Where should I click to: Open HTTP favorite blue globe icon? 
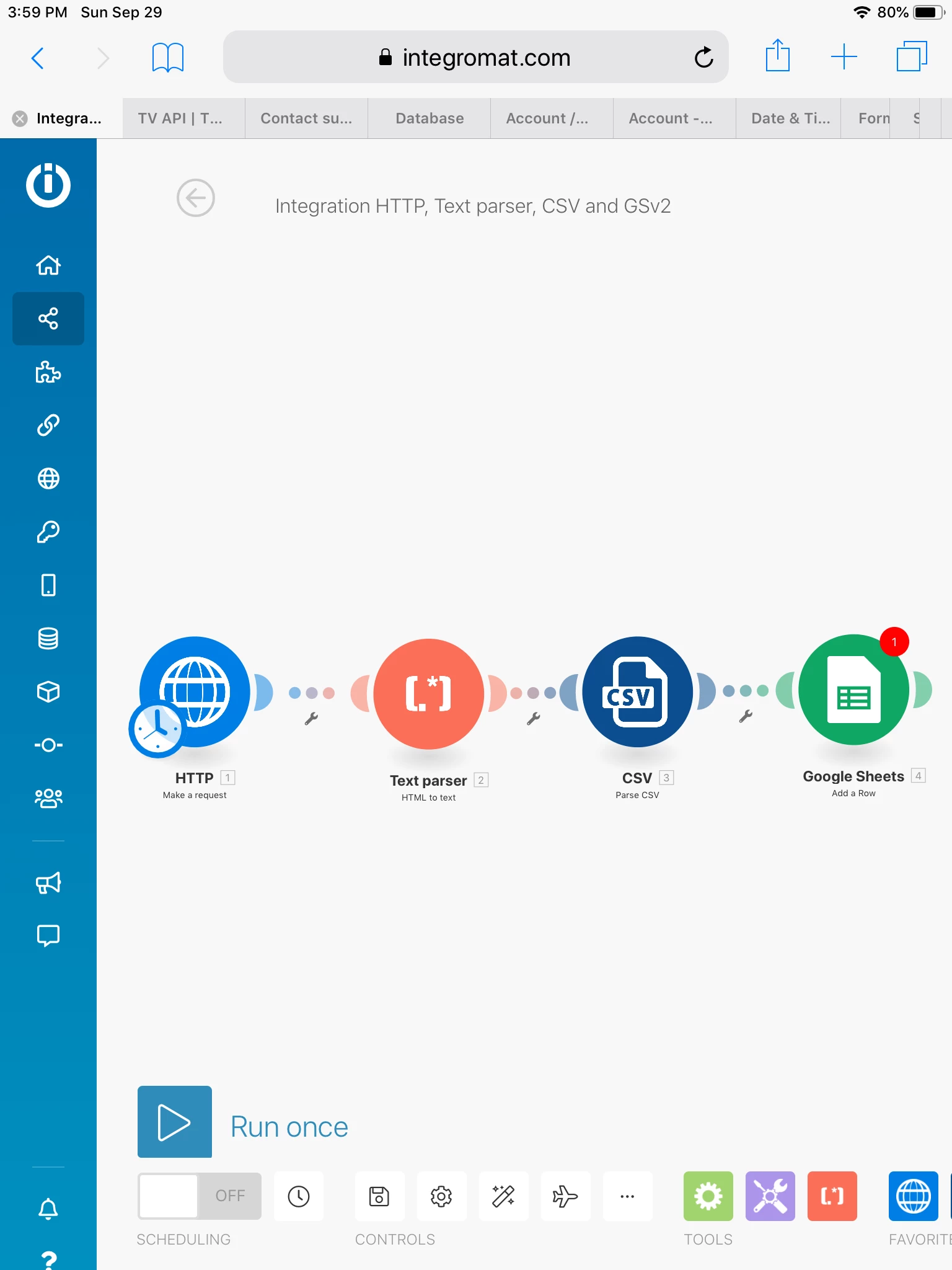point(914,1196)
